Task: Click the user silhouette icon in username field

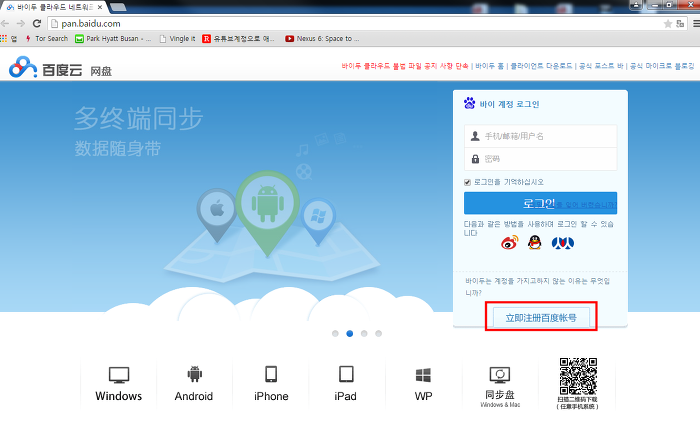Action: point(475,136)
